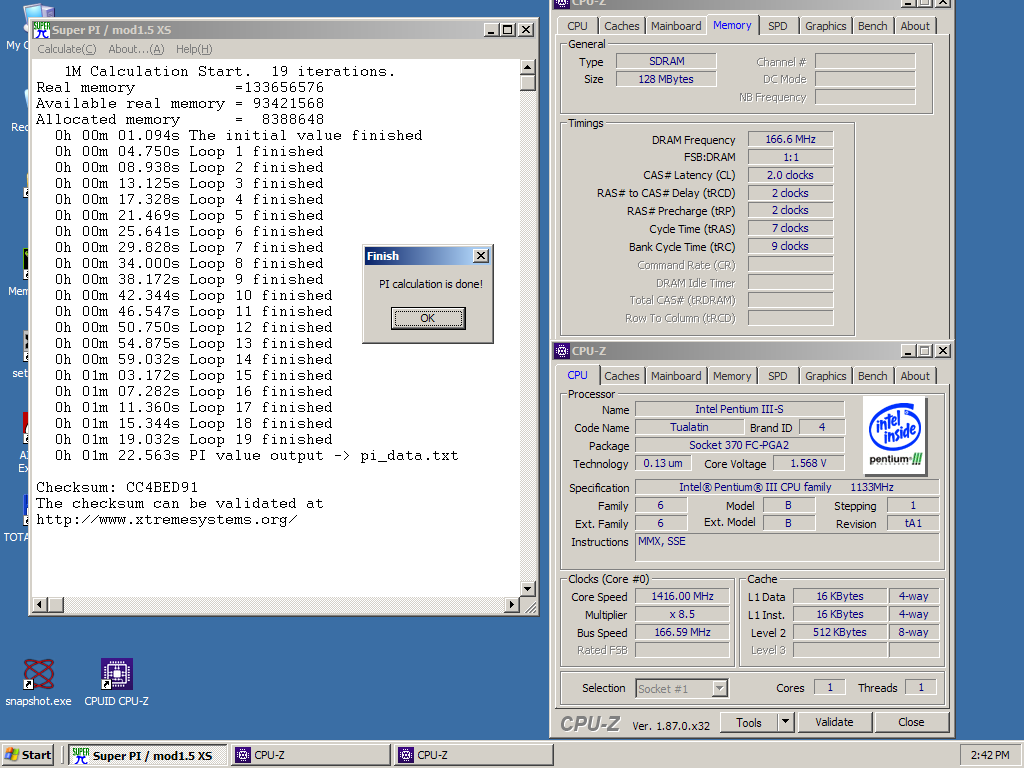Viewport: 1024px width, 768px height.
Task: Open the snapshot.exe desktop shortcut
Action: point(39,682)
